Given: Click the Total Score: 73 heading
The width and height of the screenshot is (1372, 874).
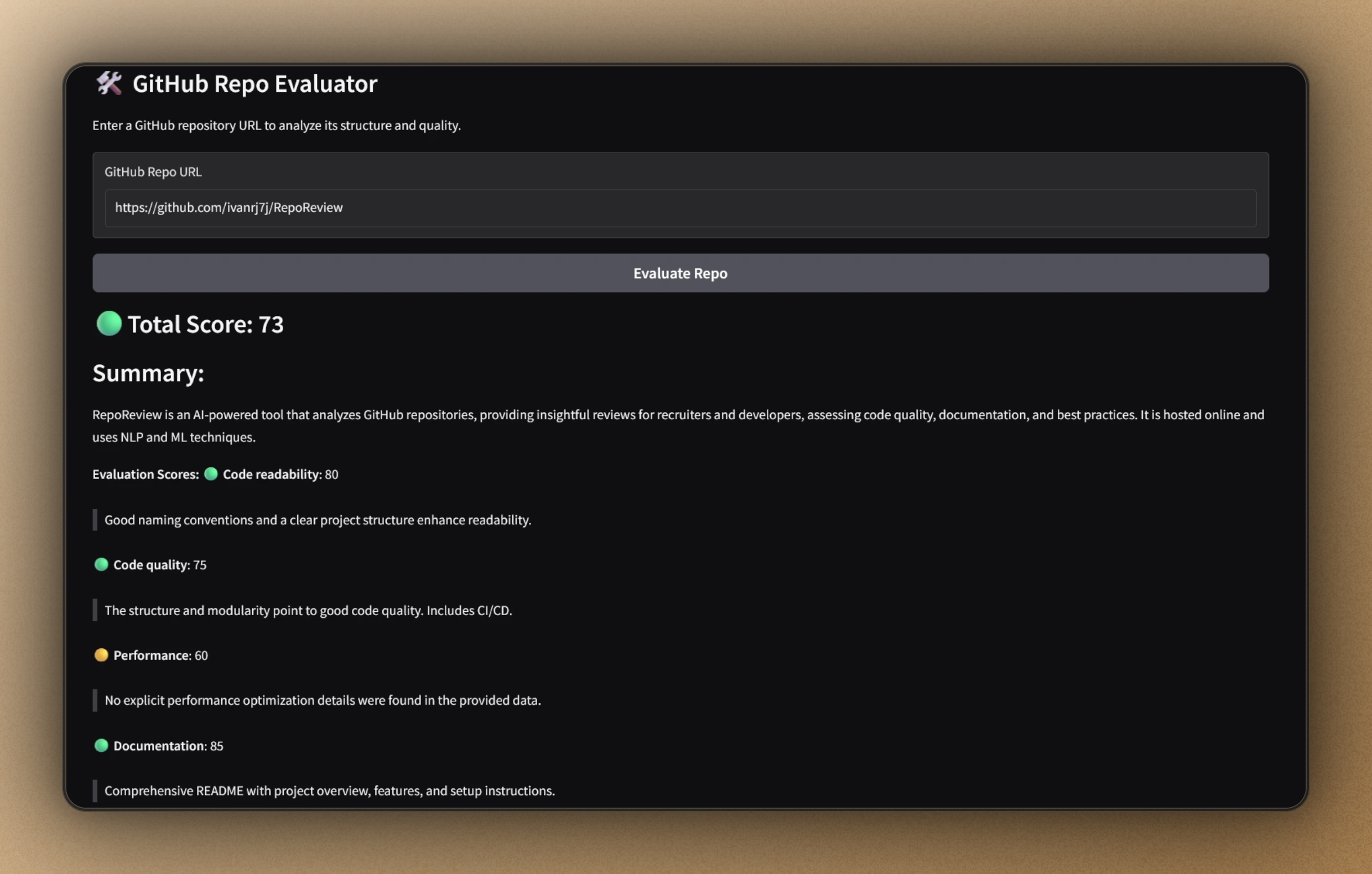Looking at the screenshot, I should click(x=206, y=324).
